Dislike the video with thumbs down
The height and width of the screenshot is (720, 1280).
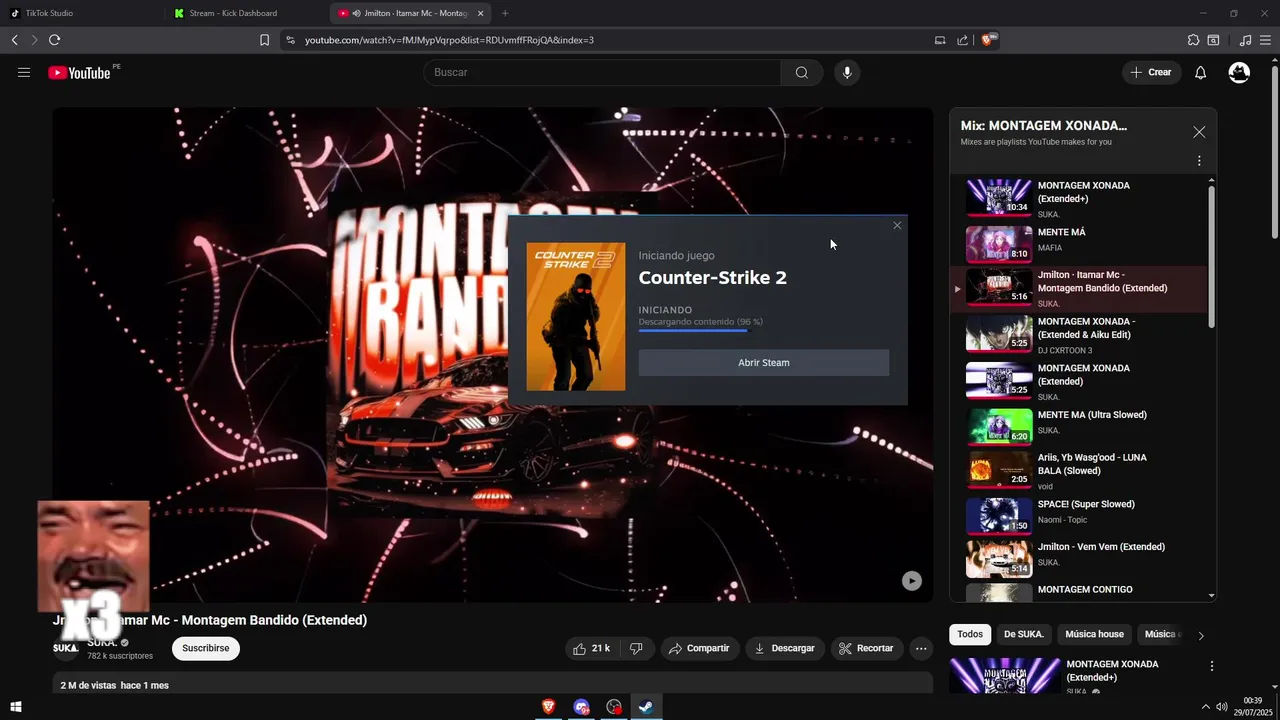click(x=636, y=648)
